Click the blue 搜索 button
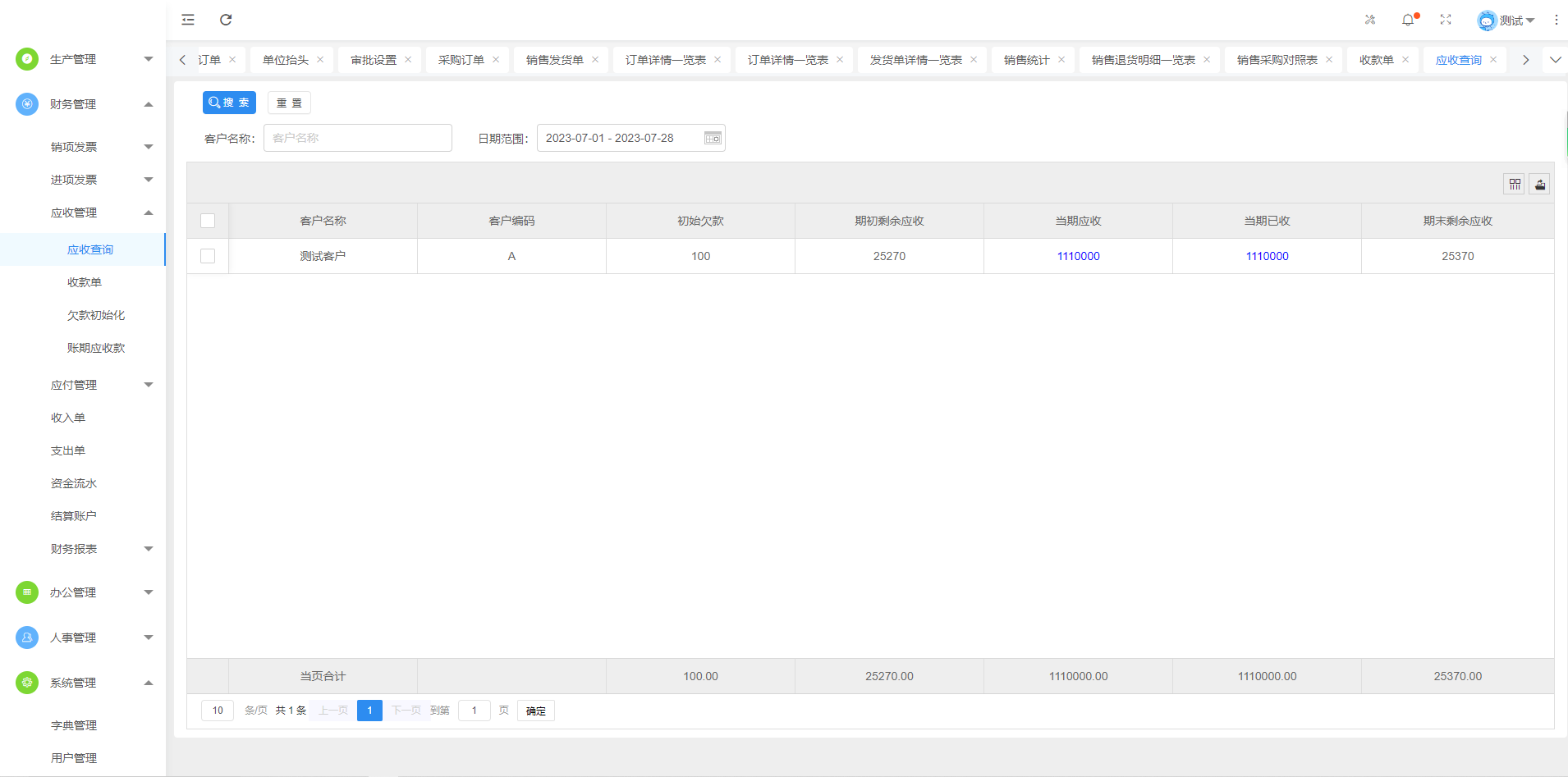1568x777 pixels. (x=229, y=103)
